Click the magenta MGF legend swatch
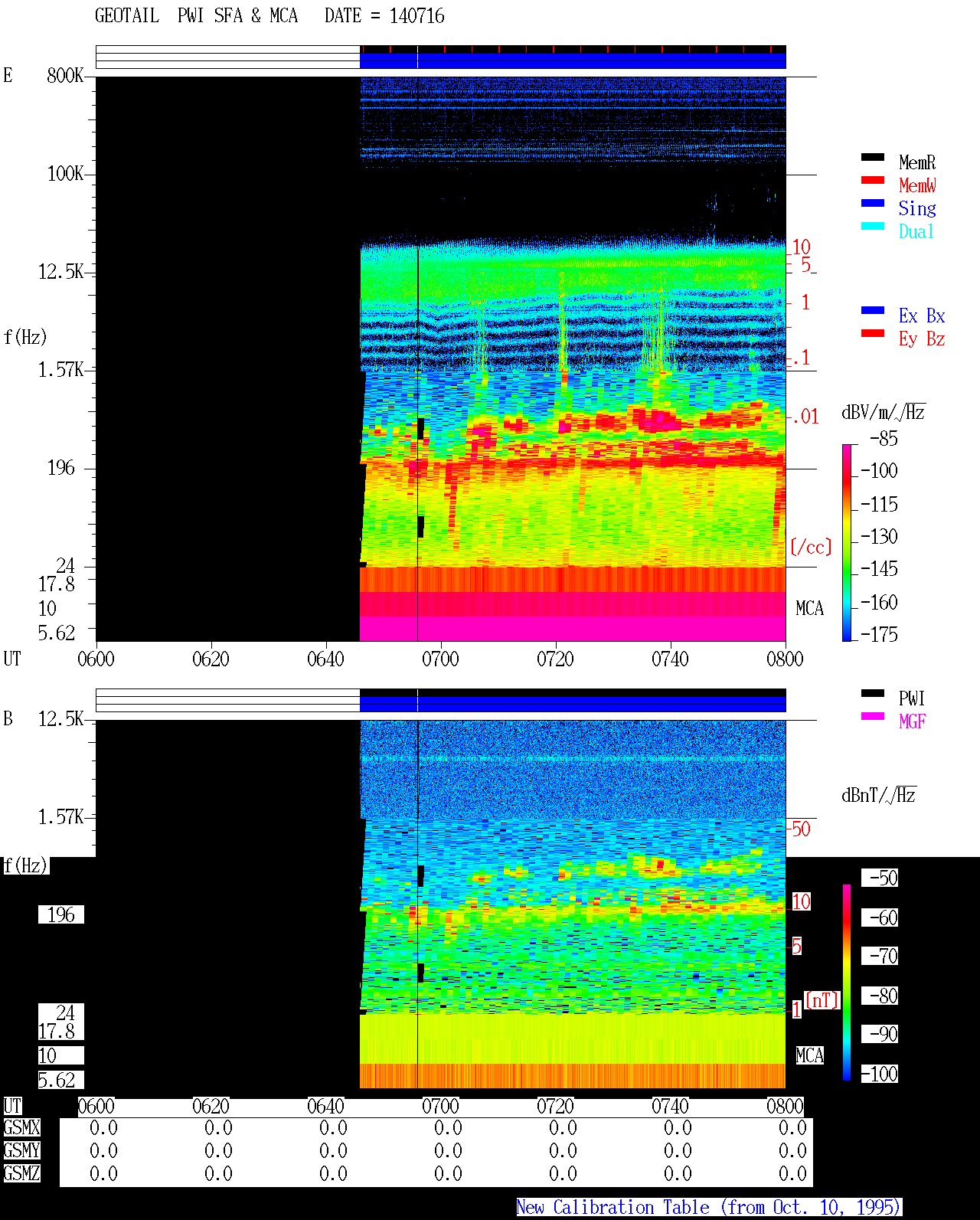Screen dimensions: 980x1220 tap(873, 716)
